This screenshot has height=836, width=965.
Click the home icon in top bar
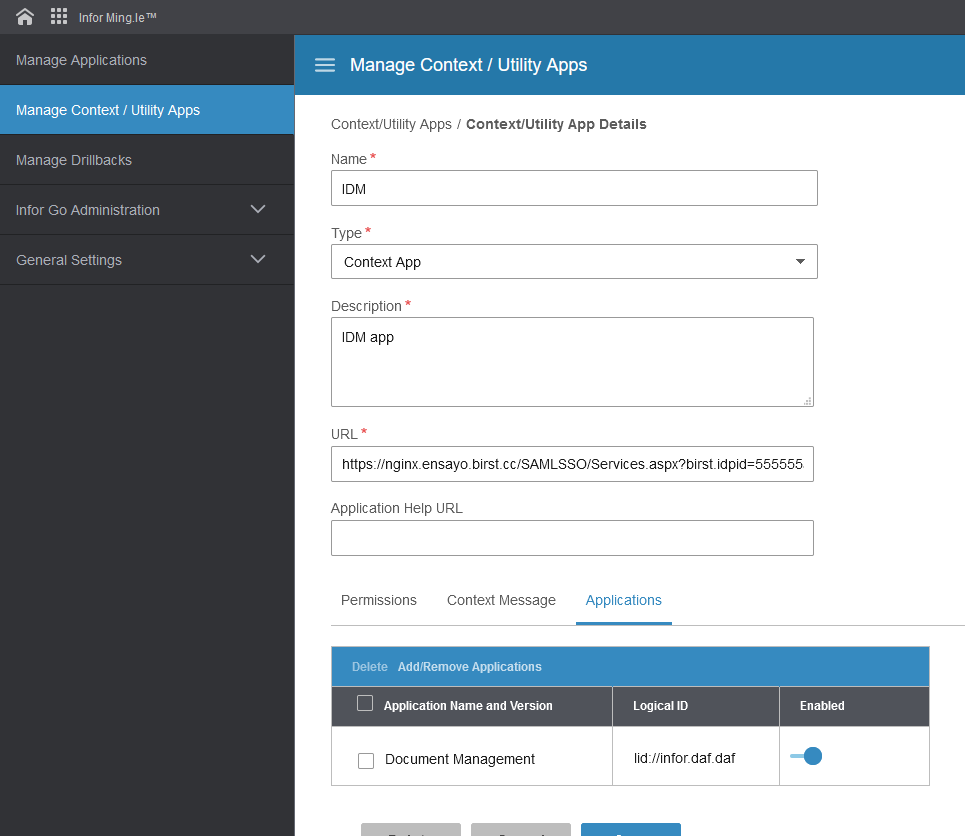(x=25, y=17)
